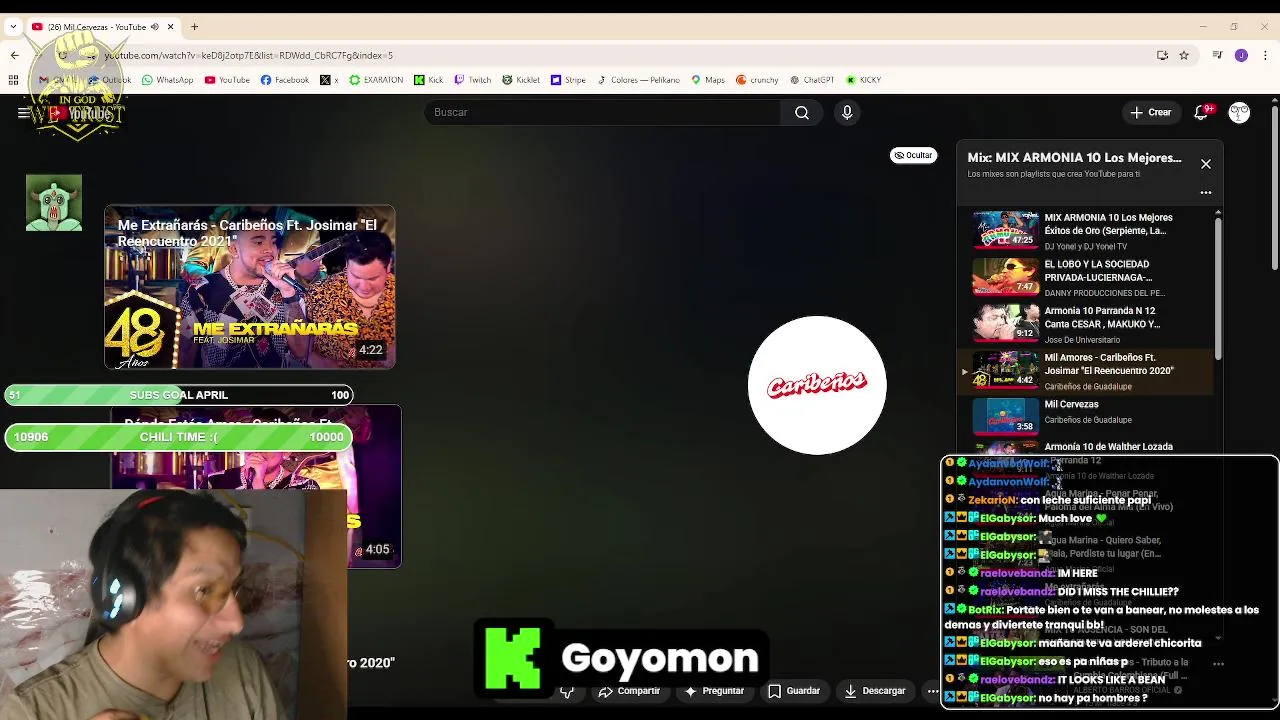Image resolution: width=1280 pixels, height=720 pixels.
Task: Bookmark this page with star icon
Action: point(1184,55)
